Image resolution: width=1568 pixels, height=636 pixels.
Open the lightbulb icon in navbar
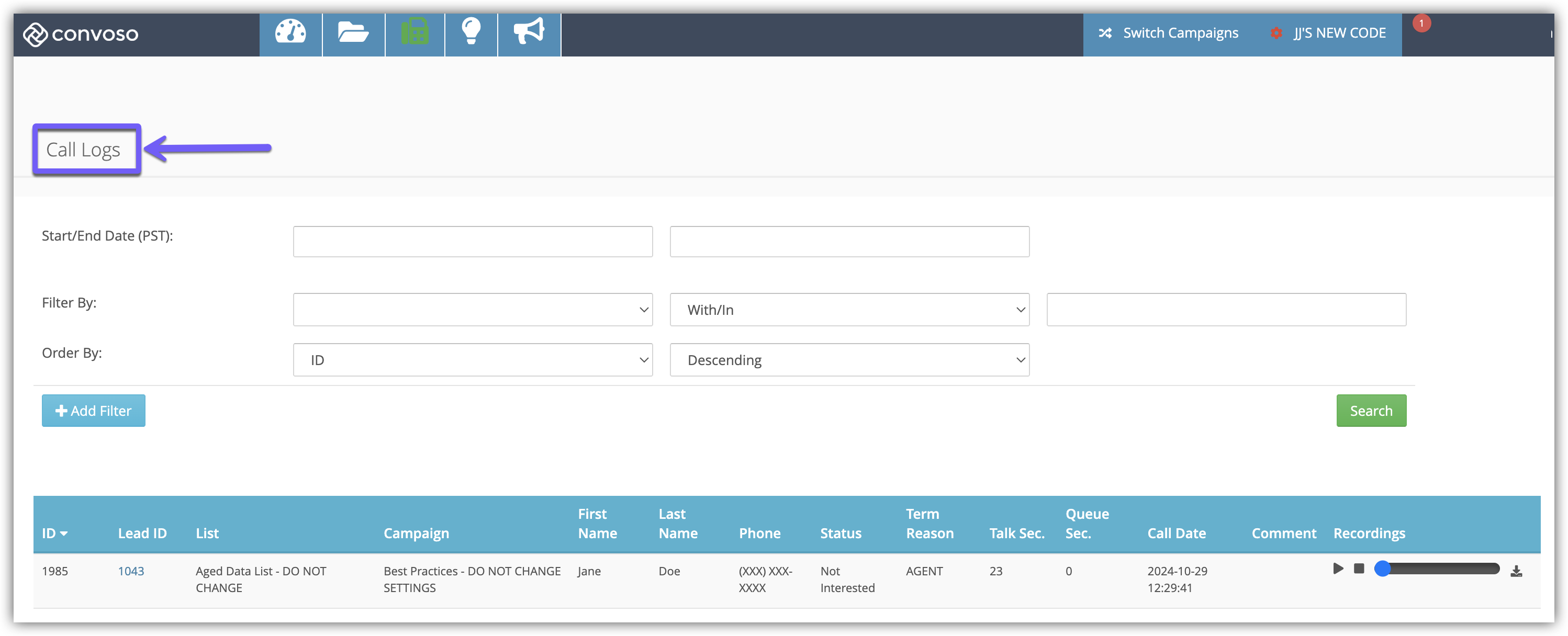(x=471, y=33)
